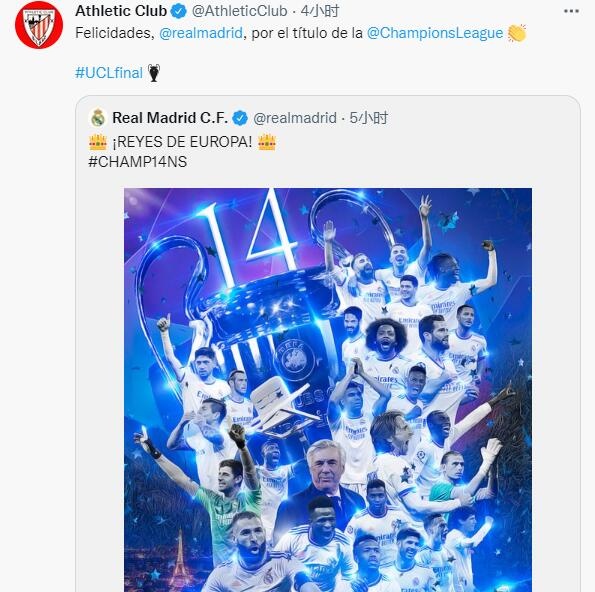The height and width of the screenshot is (592, 595).
Task: Click the crown emoji before ¡REYES DE EUROPA!
Action: pyautogui.click(x=98, y=142)
